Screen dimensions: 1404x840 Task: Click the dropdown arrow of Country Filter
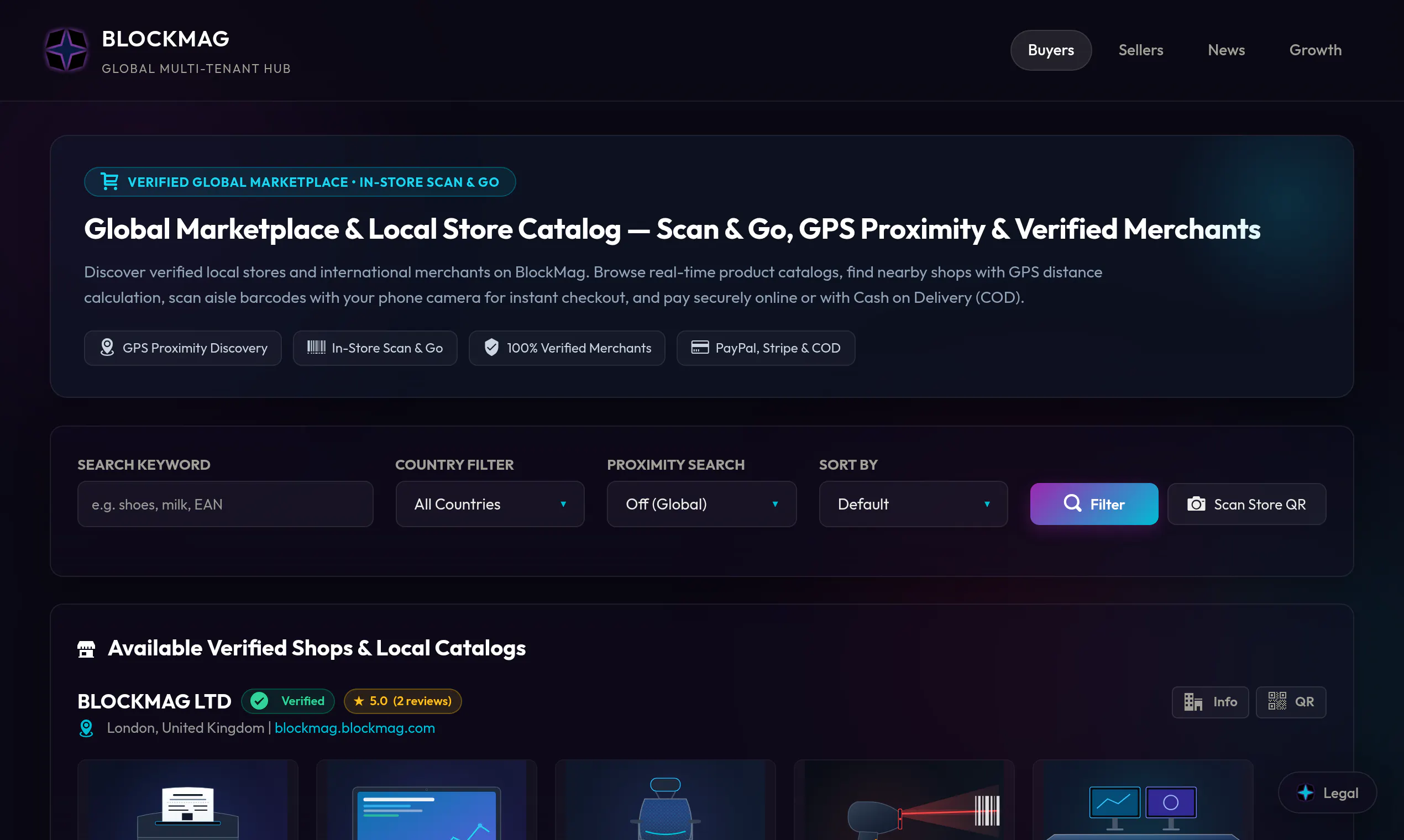tap(563, 505)
